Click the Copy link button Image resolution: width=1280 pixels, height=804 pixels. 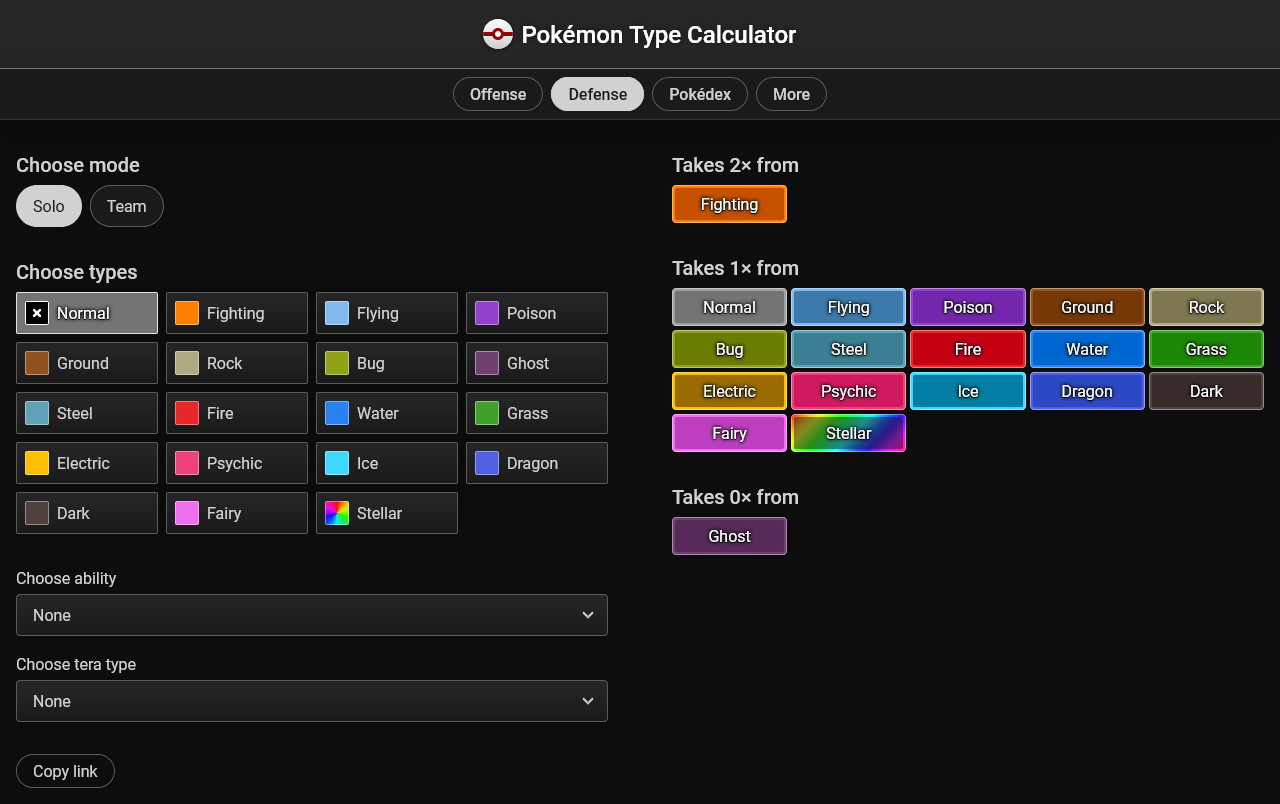pos(65,771)
